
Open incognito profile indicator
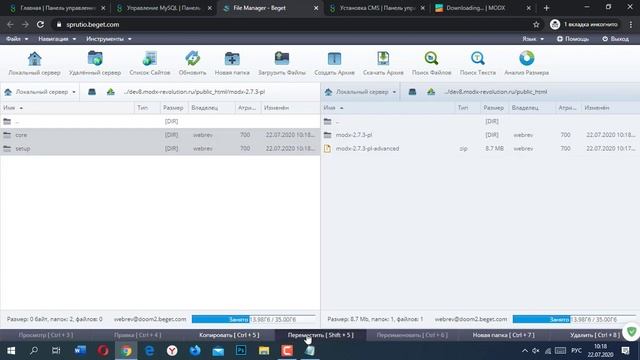584,24
